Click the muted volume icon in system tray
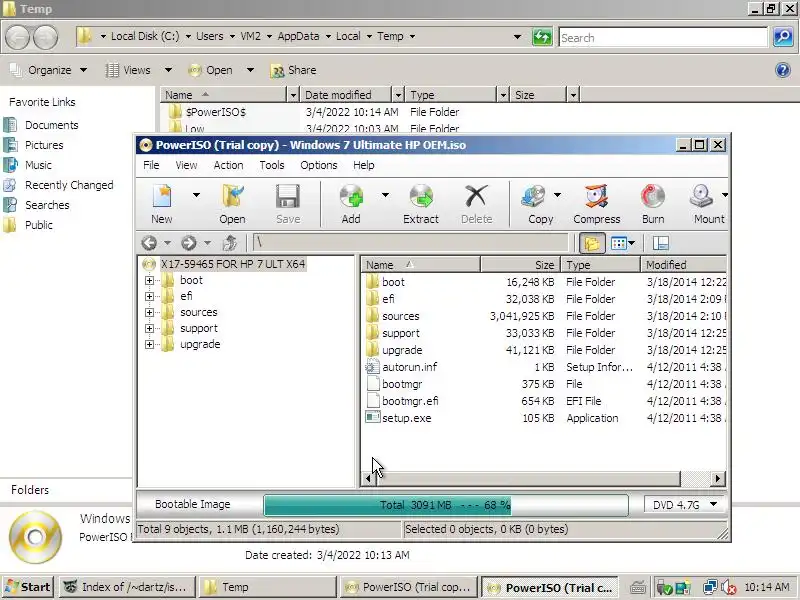The width and height of the screenshot is (800, 600). click(x=728, y=587)
